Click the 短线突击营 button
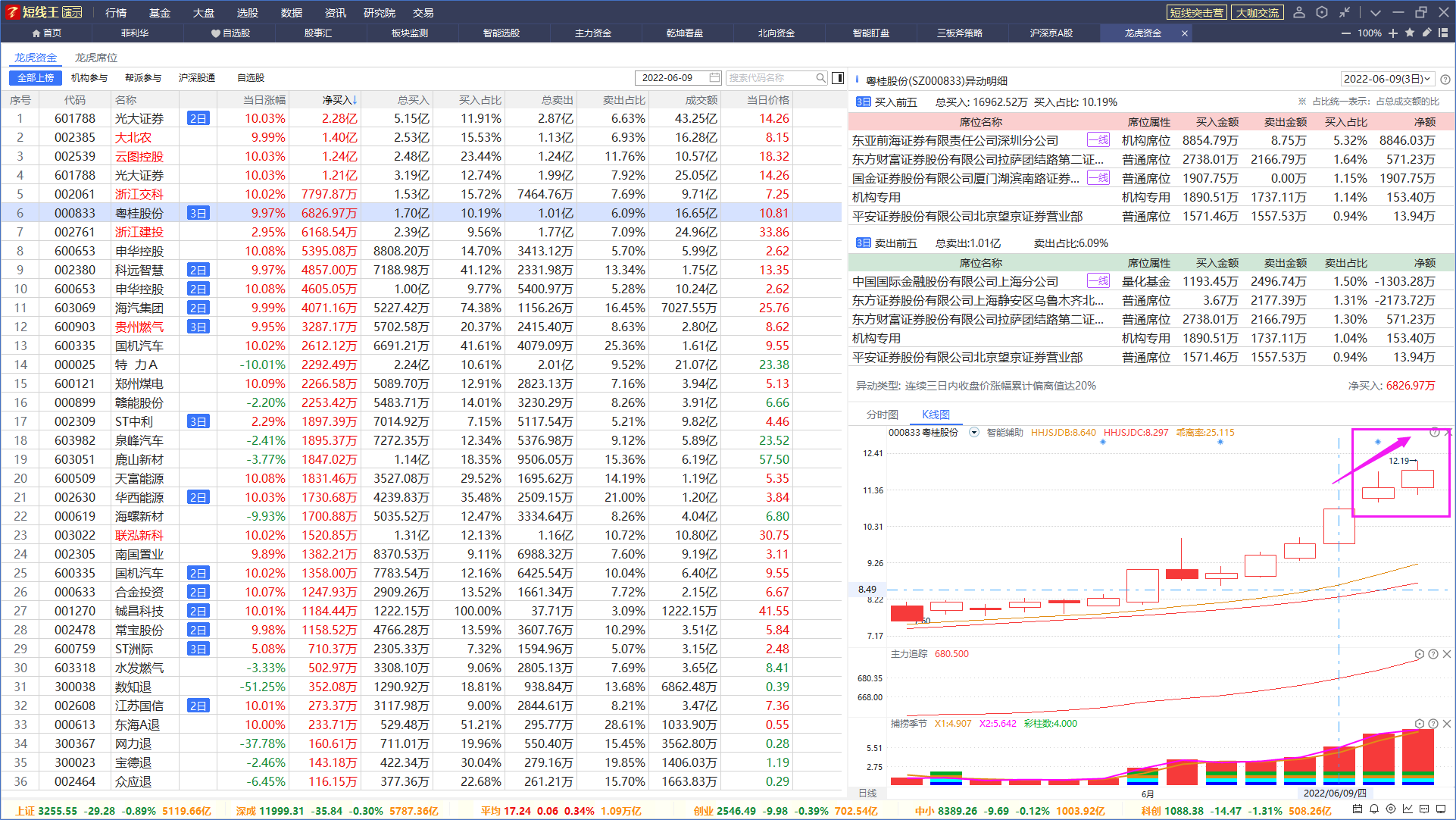The height and width of the screenshot is (820, 1456). coord(1196,13)
